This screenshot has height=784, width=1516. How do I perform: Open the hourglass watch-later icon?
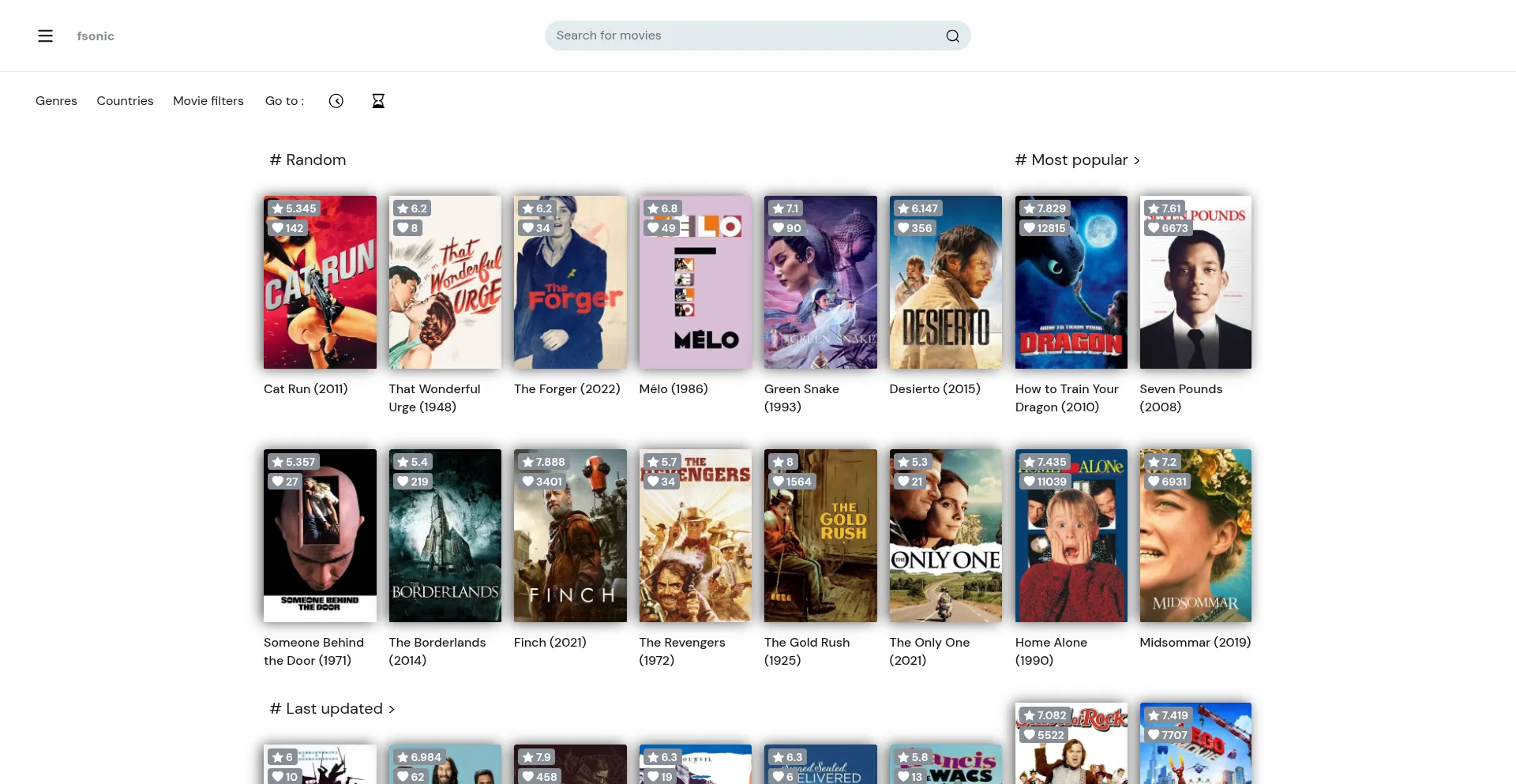378,101
